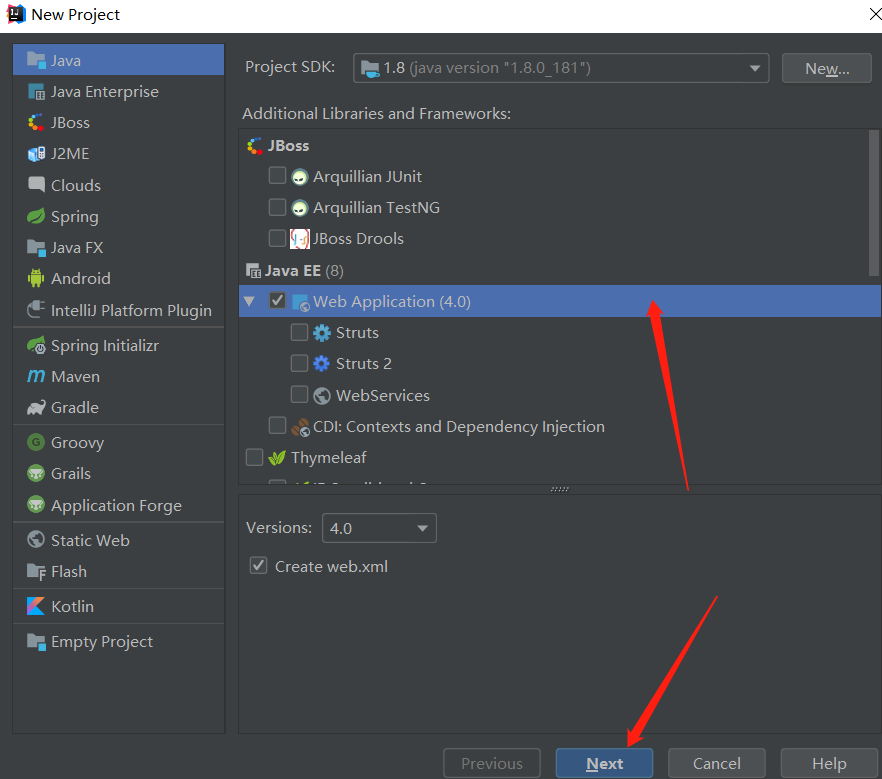Select the Web Application (4.0) row
882x779 pixels.
pos(560,301)
